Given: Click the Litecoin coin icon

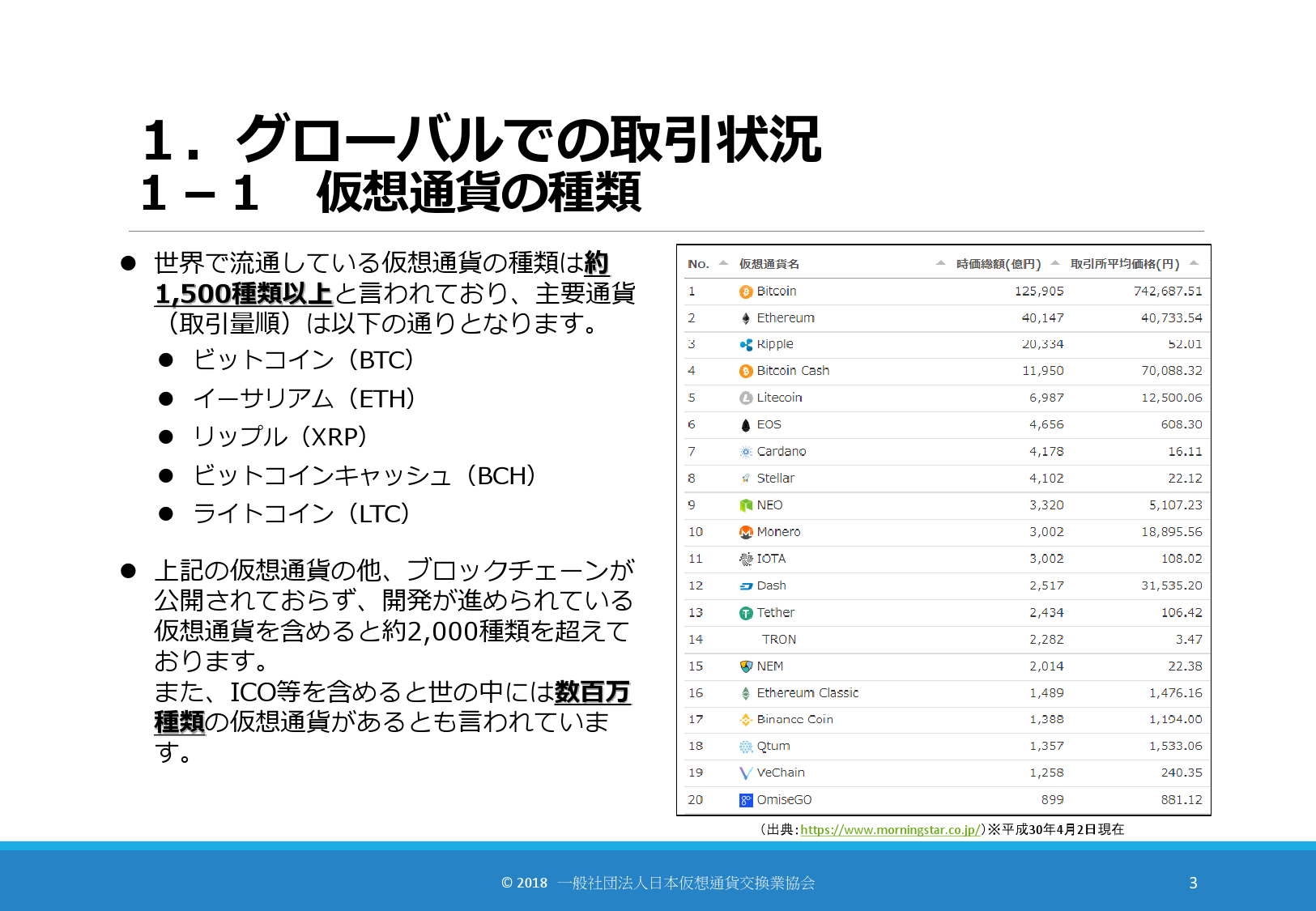Looking at the screenshot, I should coord(746,398).
